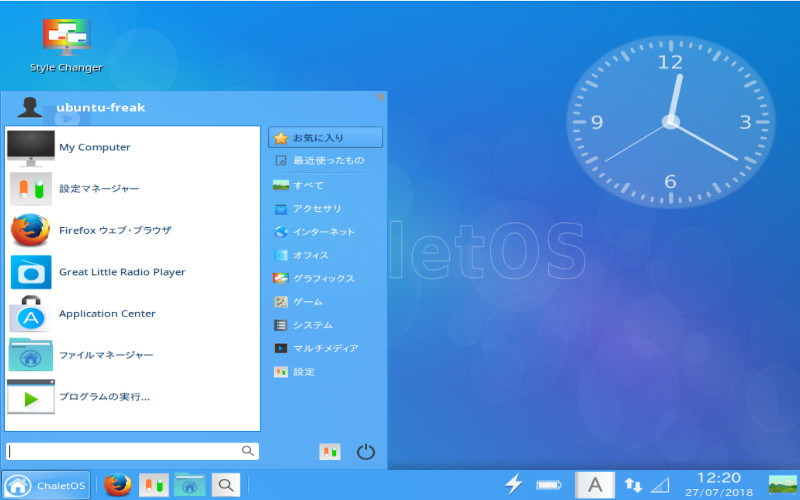Open the アクセサリ category
Image resolution: width=800 pixels, height=500 pixels.
pos(326,209)
